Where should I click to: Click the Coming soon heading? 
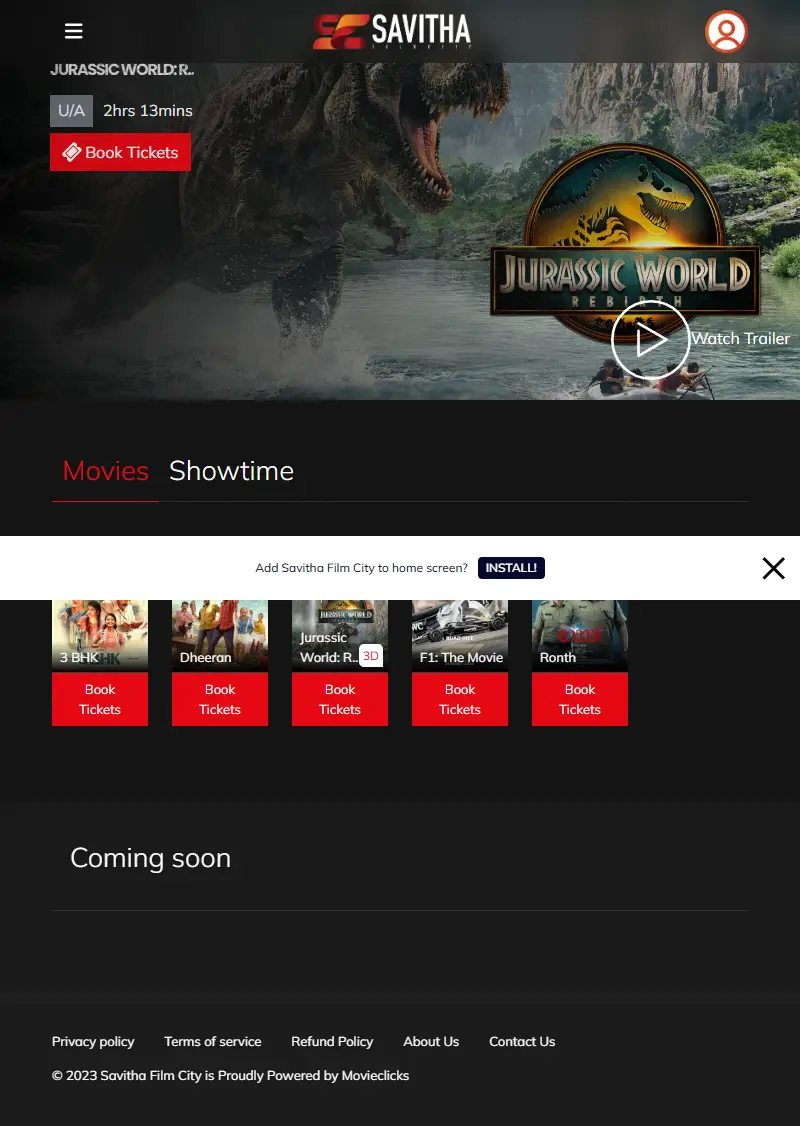[x=151, y=858]
